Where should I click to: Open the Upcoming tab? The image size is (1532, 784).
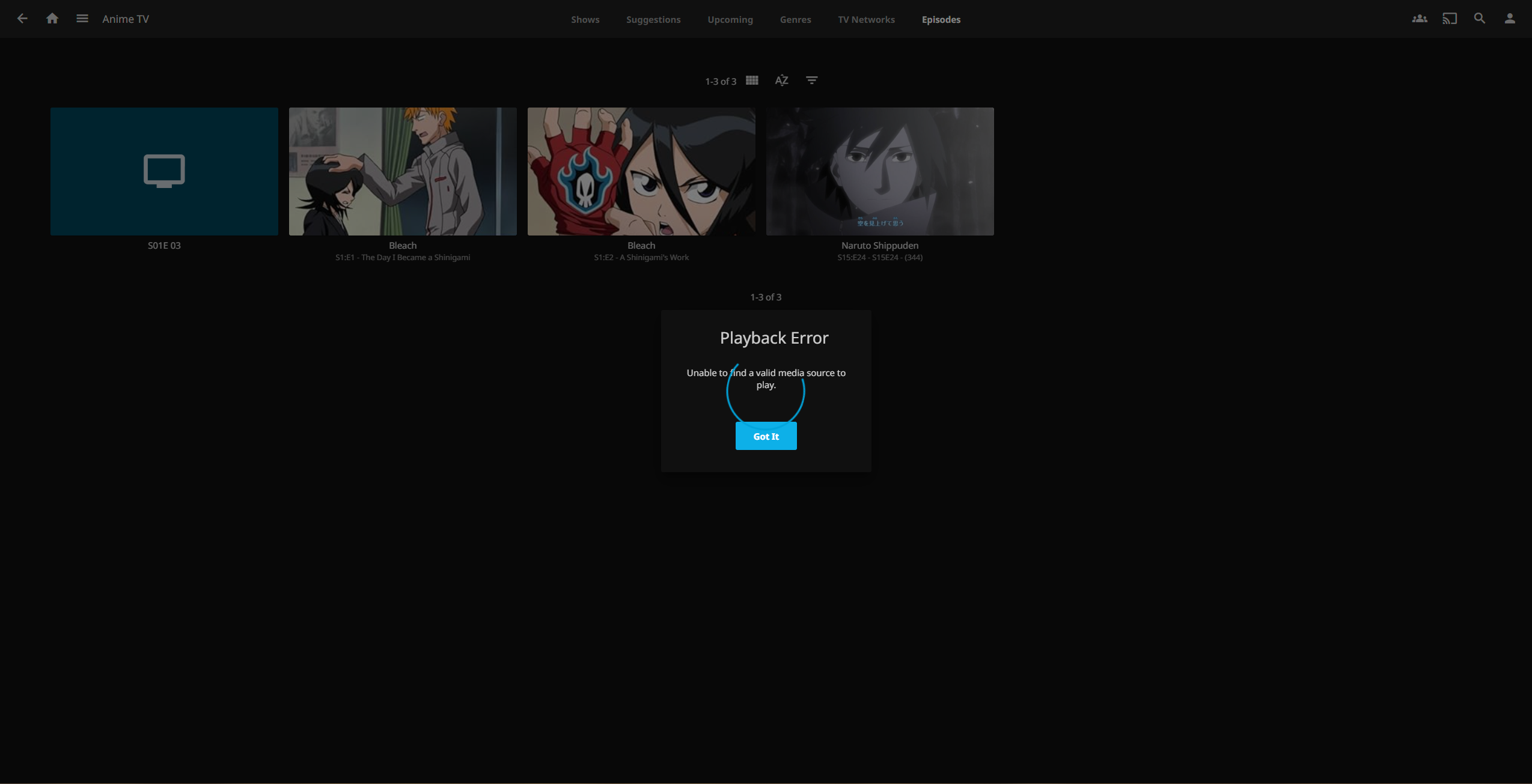click(x=730, y=19)
